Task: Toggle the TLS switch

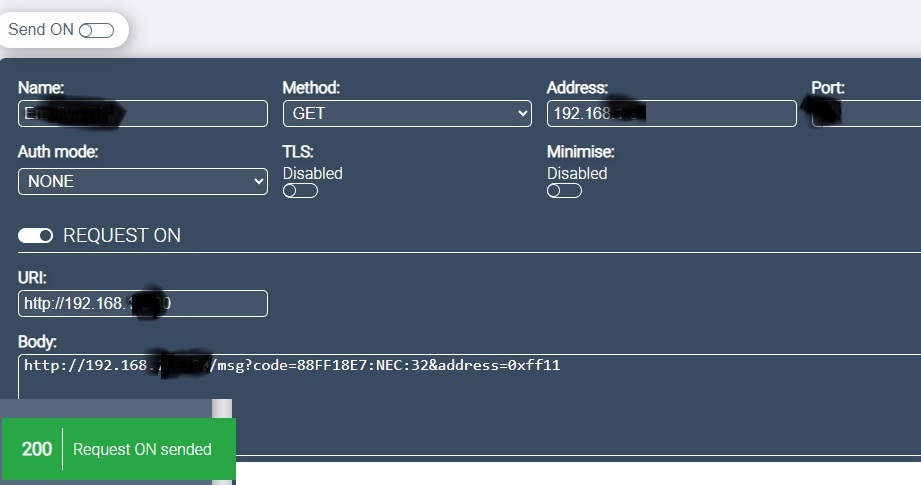Action: [300, 191]
